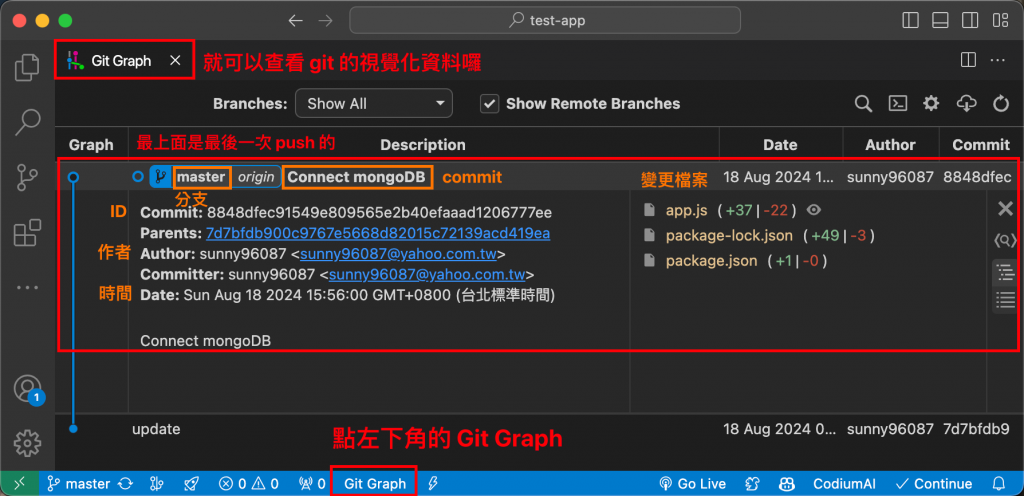
Task: Switch to file list view icon
Action: click(1006, 300)
